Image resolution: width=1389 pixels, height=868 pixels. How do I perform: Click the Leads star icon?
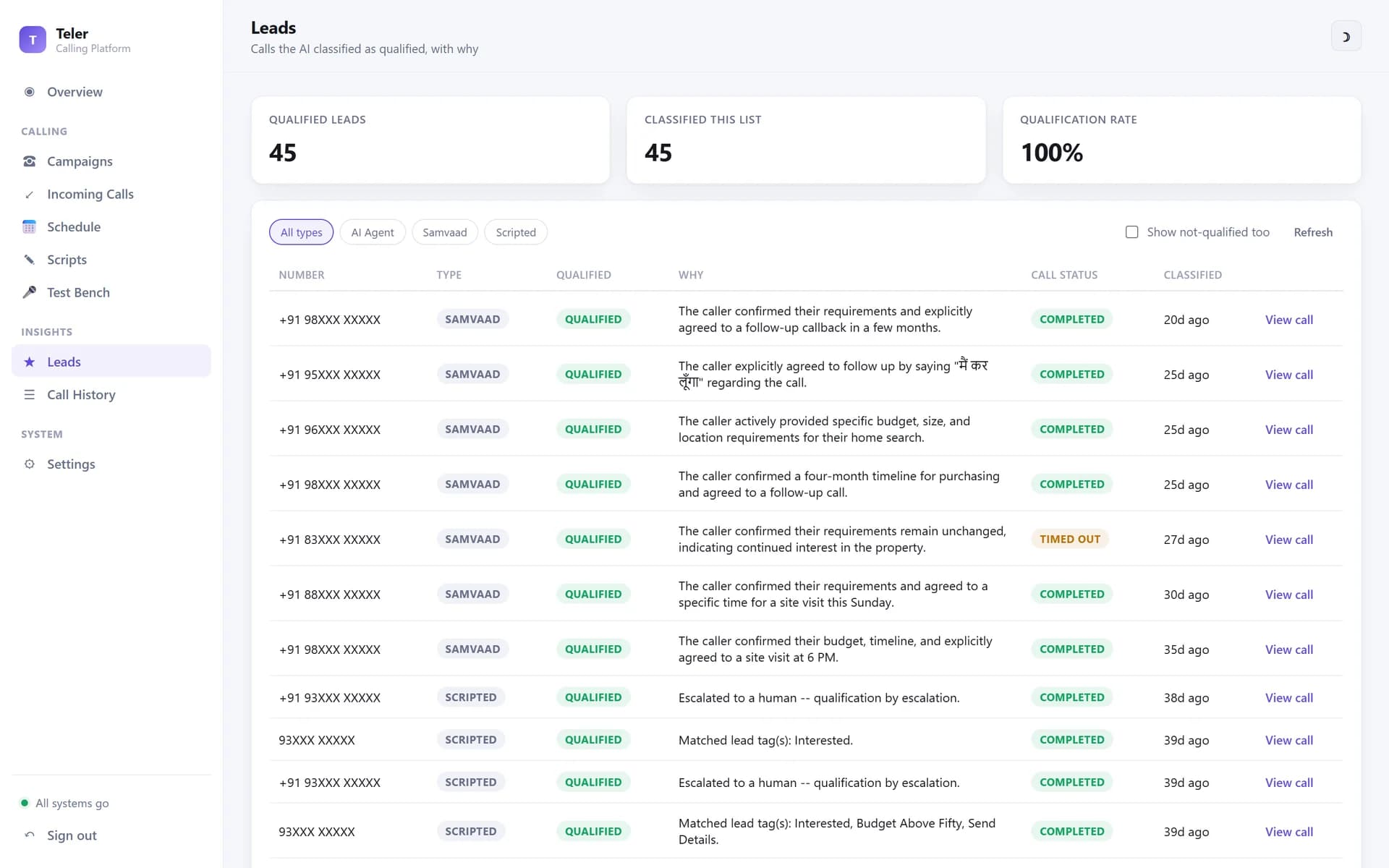click(x=30, y=362)
